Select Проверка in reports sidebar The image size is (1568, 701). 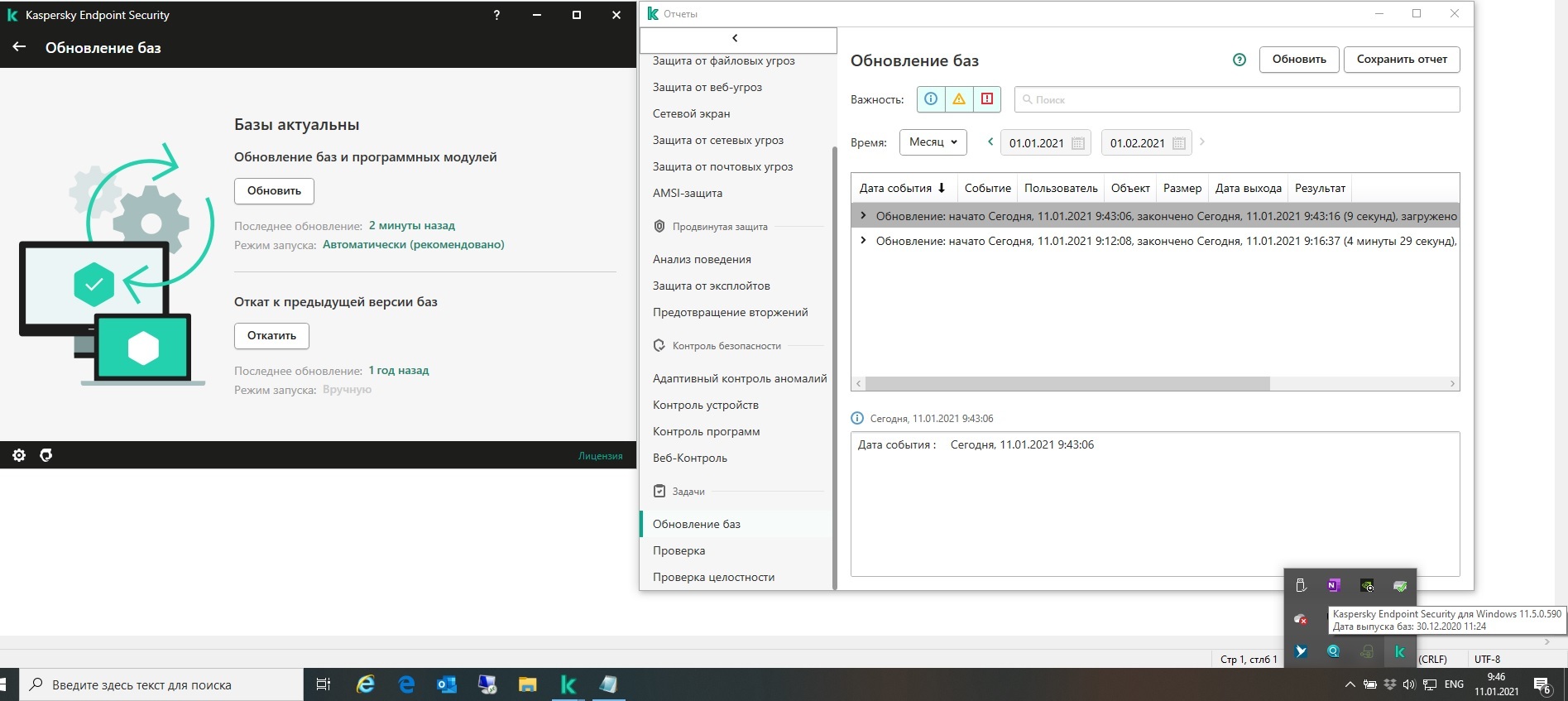(679, 550)
